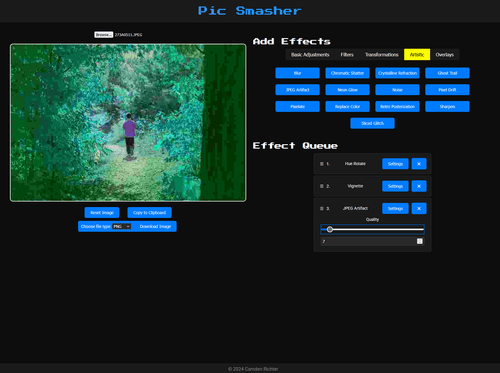Screen dimensions: 500x373
Task: Grab the drag handle of Hue Rotate
Action: (322, 164)
